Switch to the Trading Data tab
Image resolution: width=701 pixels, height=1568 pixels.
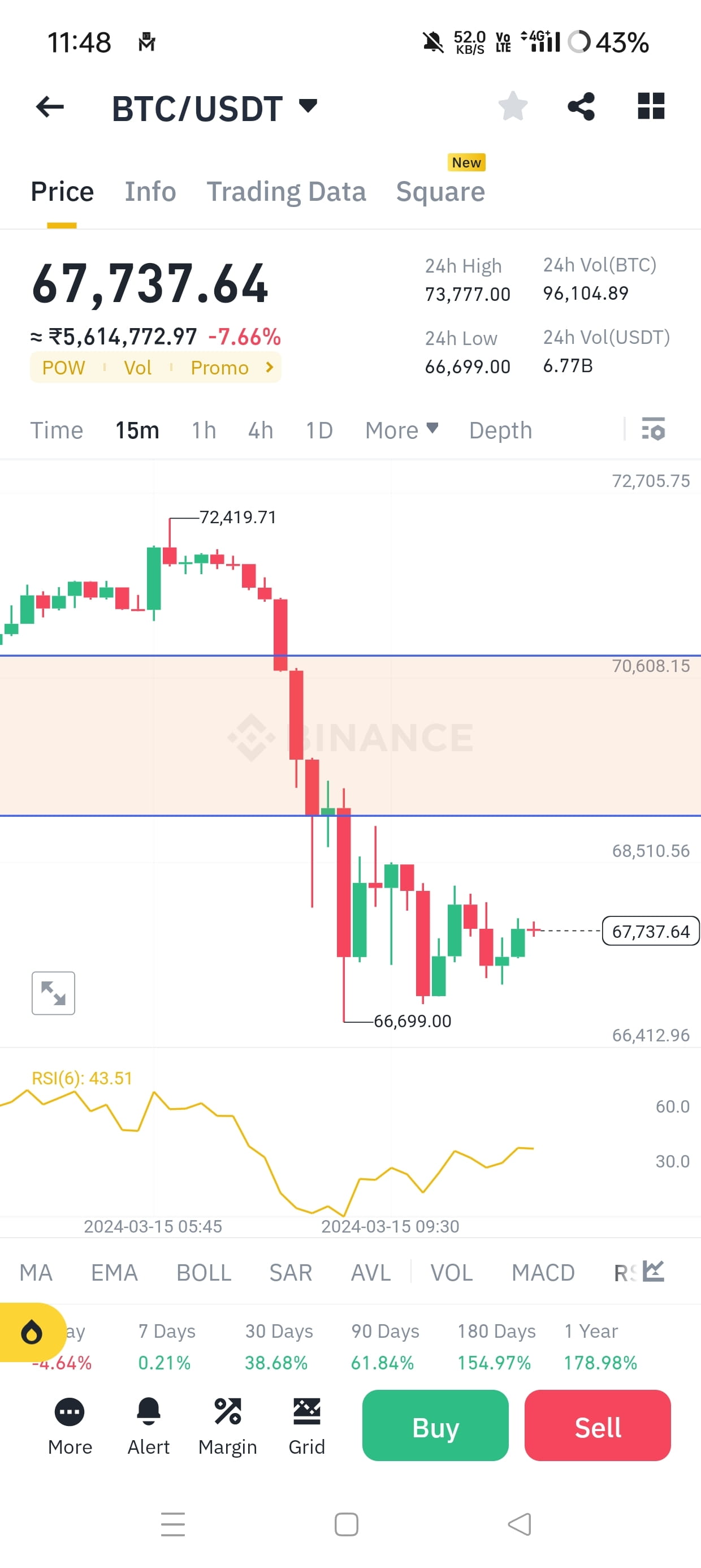pyautogui.click(x=287, y=191)
